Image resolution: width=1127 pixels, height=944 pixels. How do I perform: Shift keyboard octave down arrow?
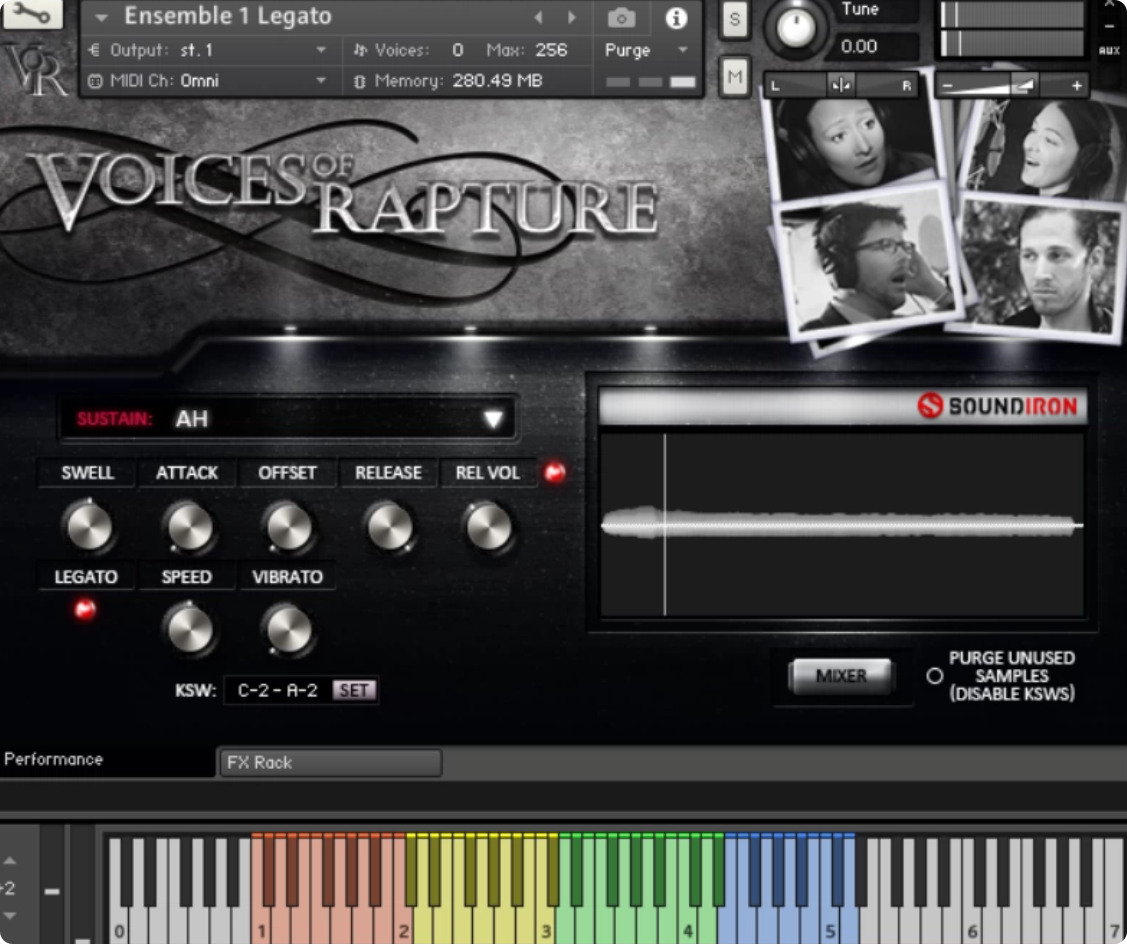(x=10, y=916)
